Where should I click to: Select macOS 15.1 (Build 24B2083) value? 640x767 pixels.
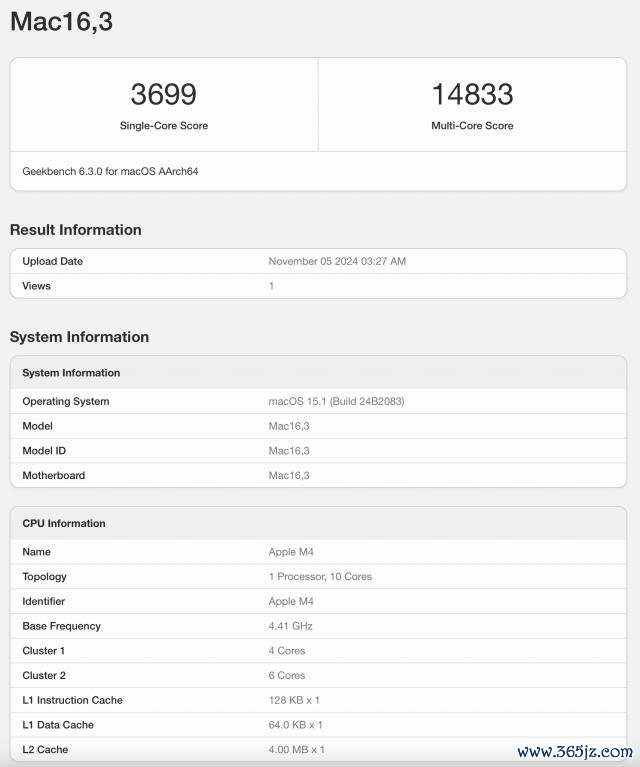point(336,401)
